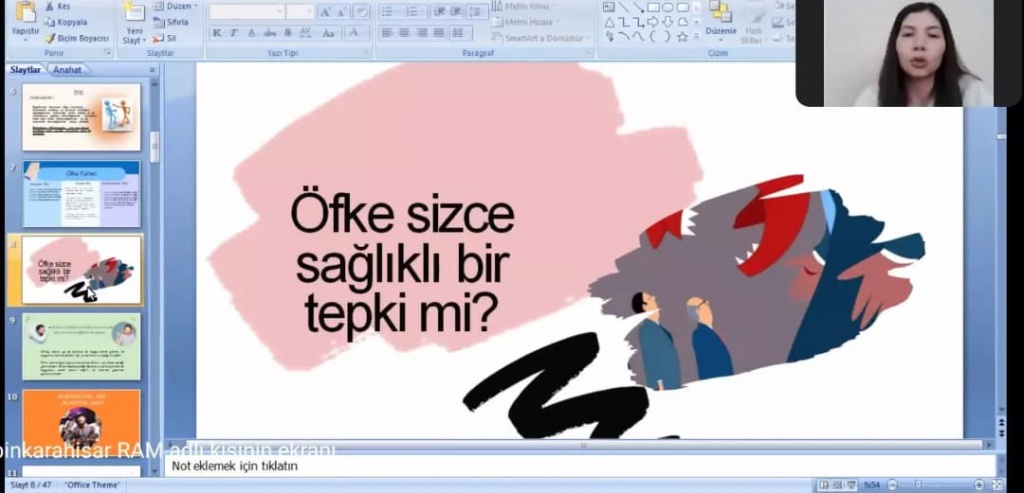Screen dimensions: 1024x493
Task: Switch to the Slaytlar tab
Action: coord(25,70)
